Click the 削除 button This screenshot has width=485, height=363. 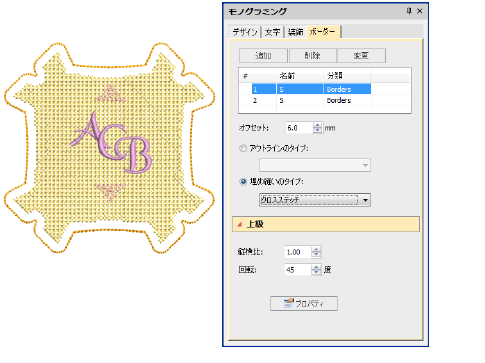tap(313, 55)
